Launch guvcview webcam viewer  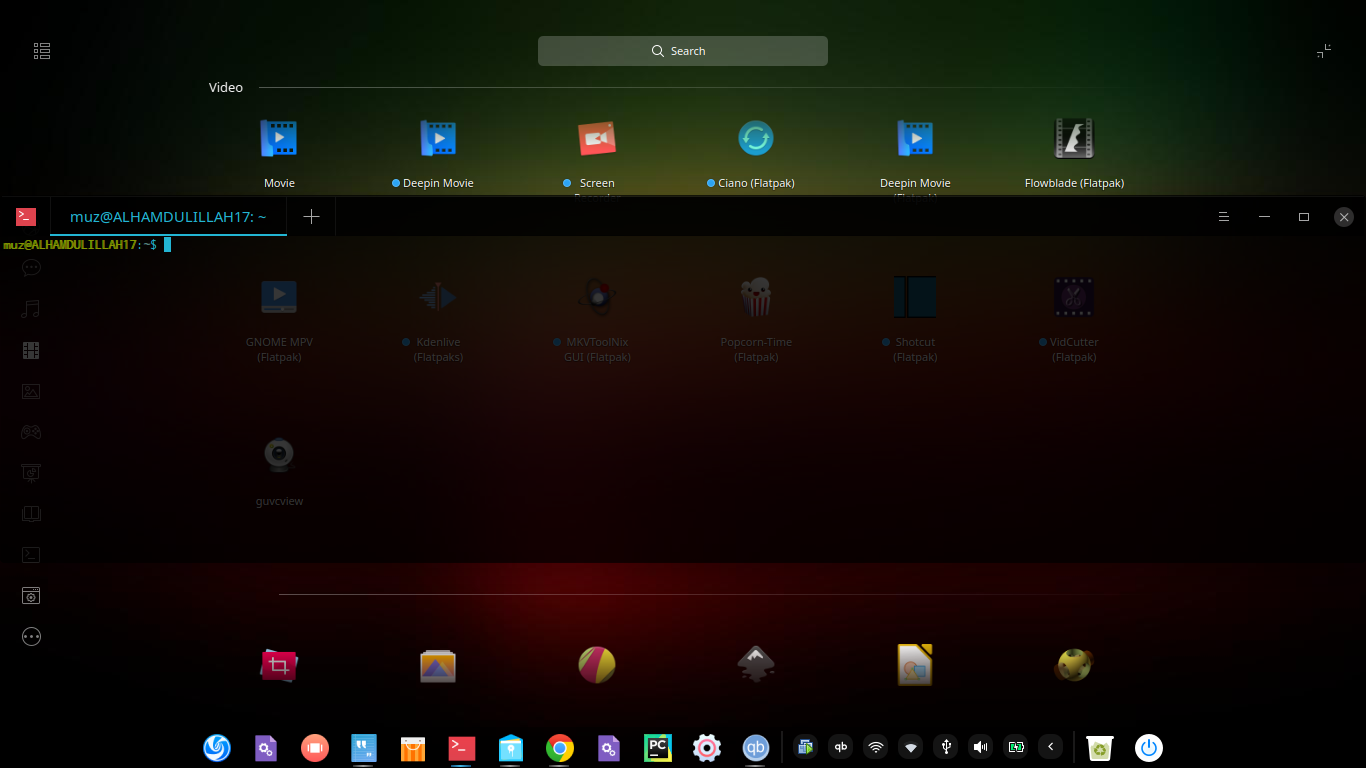pyautogui.click(x=279, y=455)
